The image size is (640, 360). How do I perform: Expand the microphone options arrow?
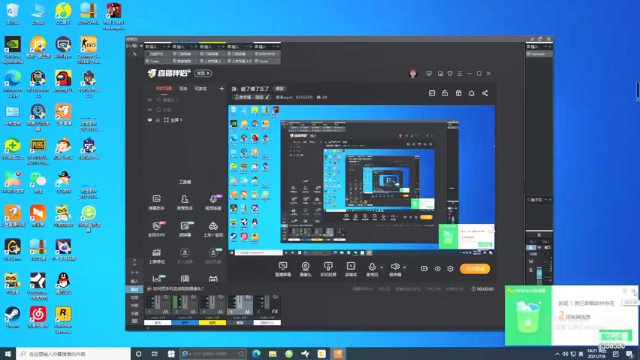coord(382,268)
